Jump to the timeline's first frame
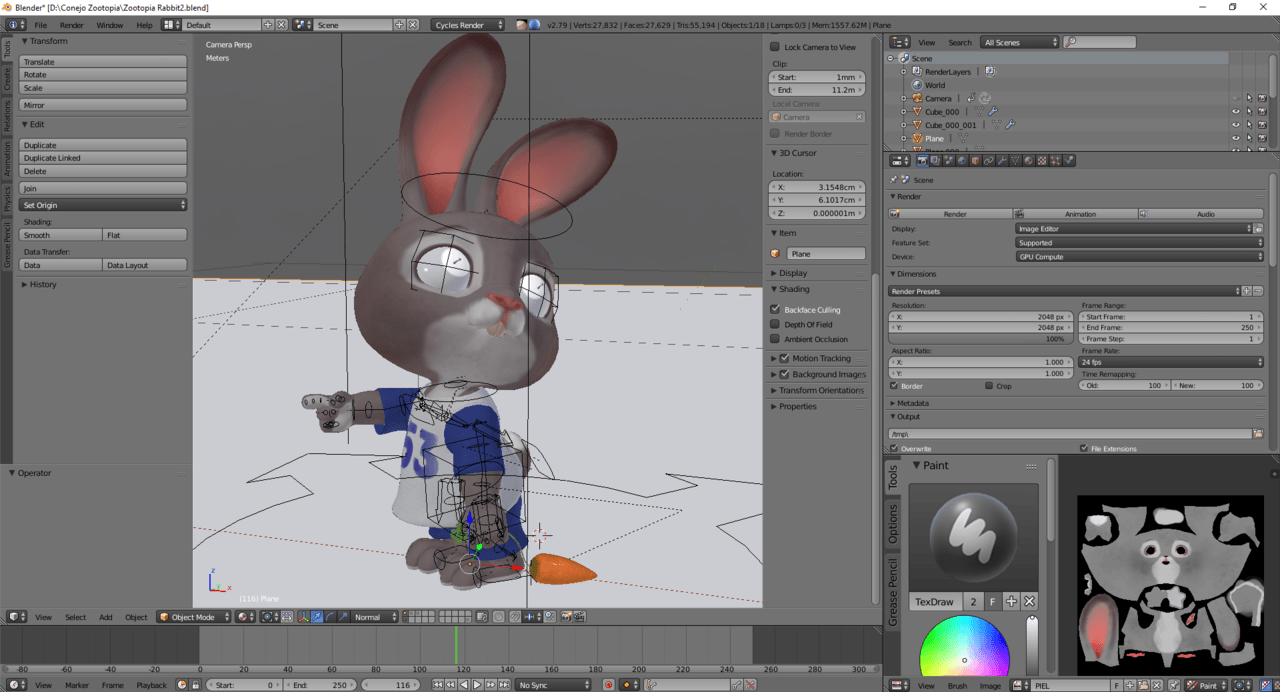 tap(438, 685)
